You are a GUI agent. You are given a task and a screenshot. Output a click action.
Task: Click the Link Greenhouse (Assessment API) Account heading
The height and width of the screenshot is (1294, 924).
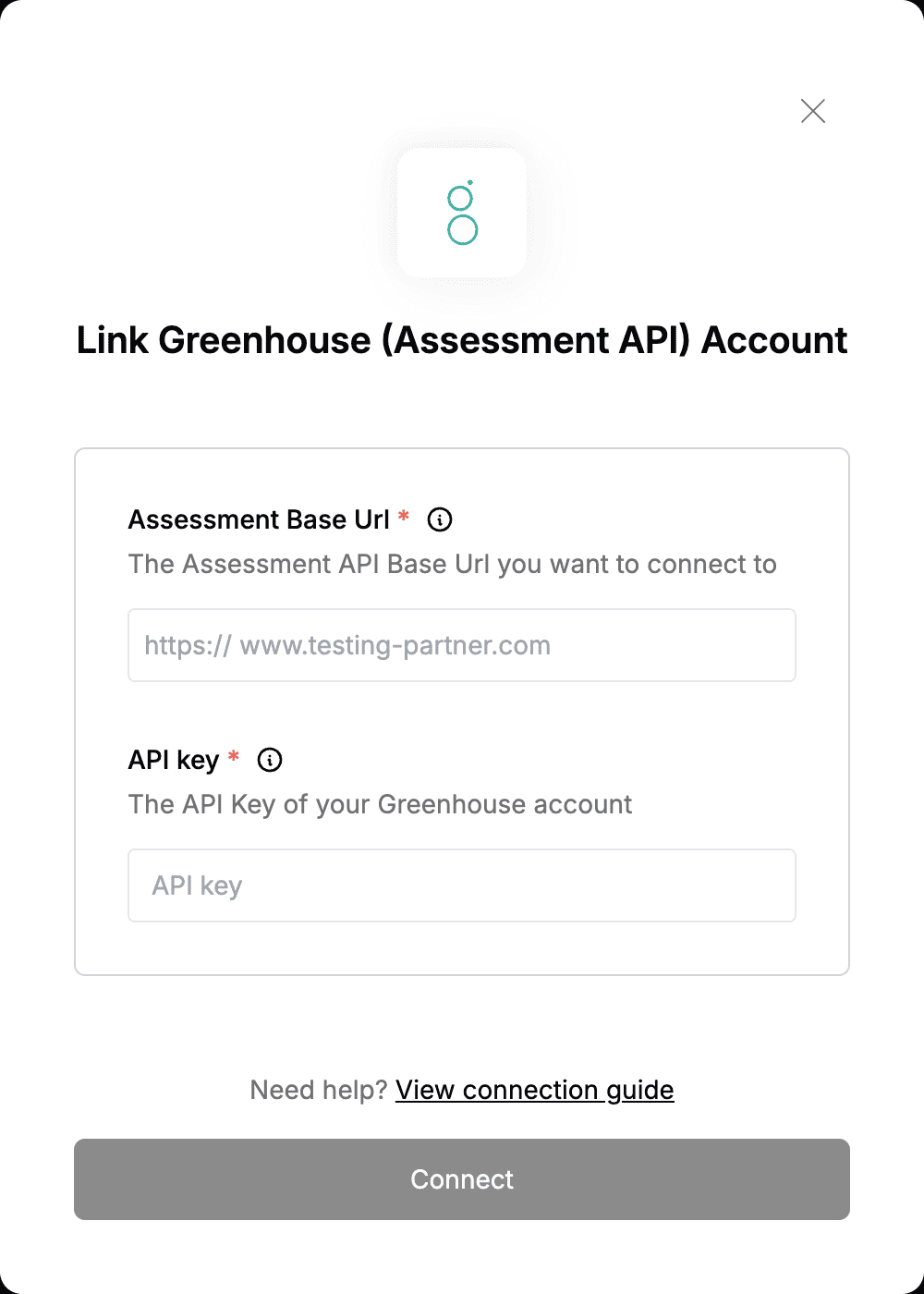462,340
